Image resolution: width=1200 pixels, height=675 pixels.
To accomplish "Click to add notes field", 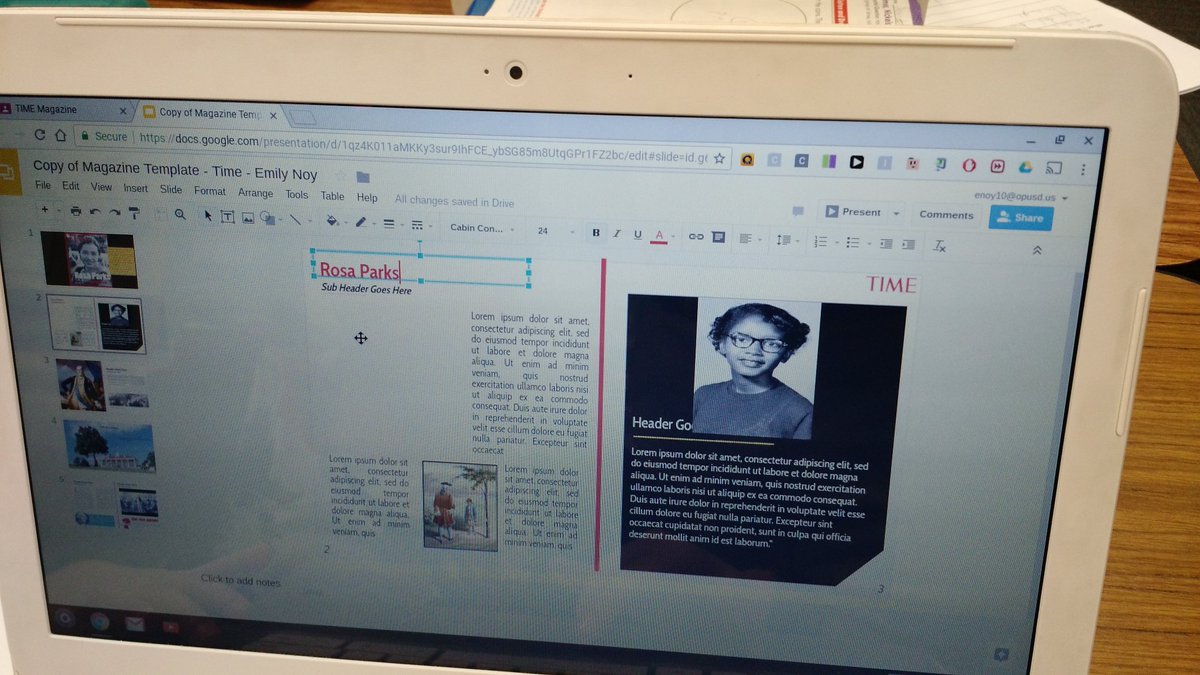I will 241,581.
